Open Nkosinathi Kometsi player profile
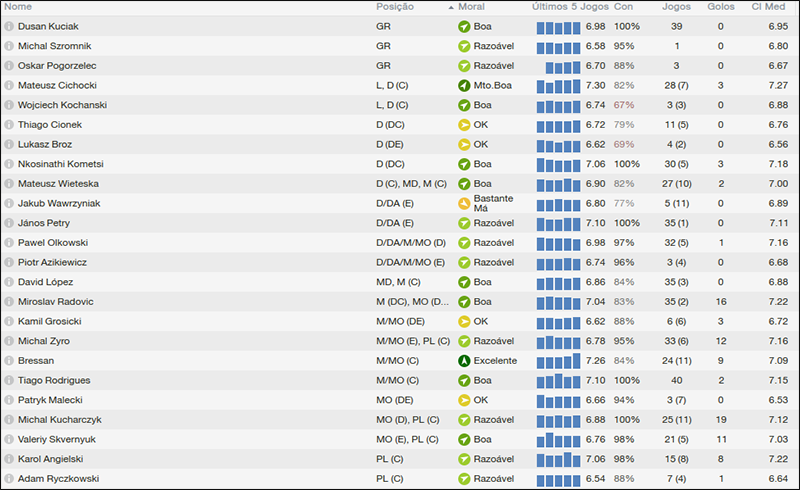This screenshot has width=800, height=490. [61, 164]
